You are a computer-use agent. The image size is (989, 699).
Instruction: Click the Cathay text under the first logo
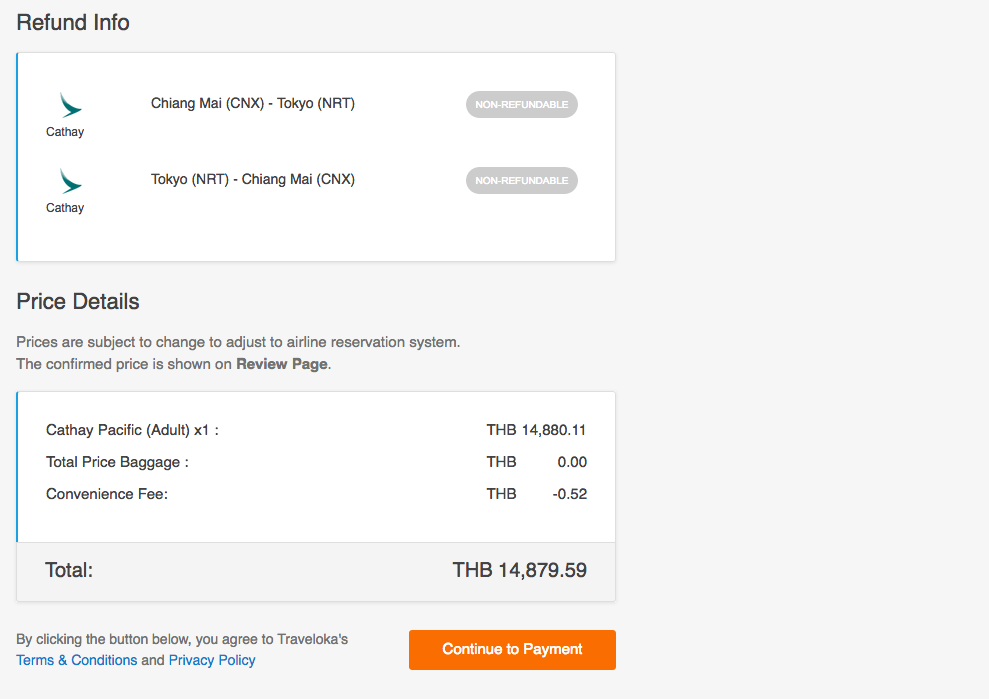click(x=65, y=132)
